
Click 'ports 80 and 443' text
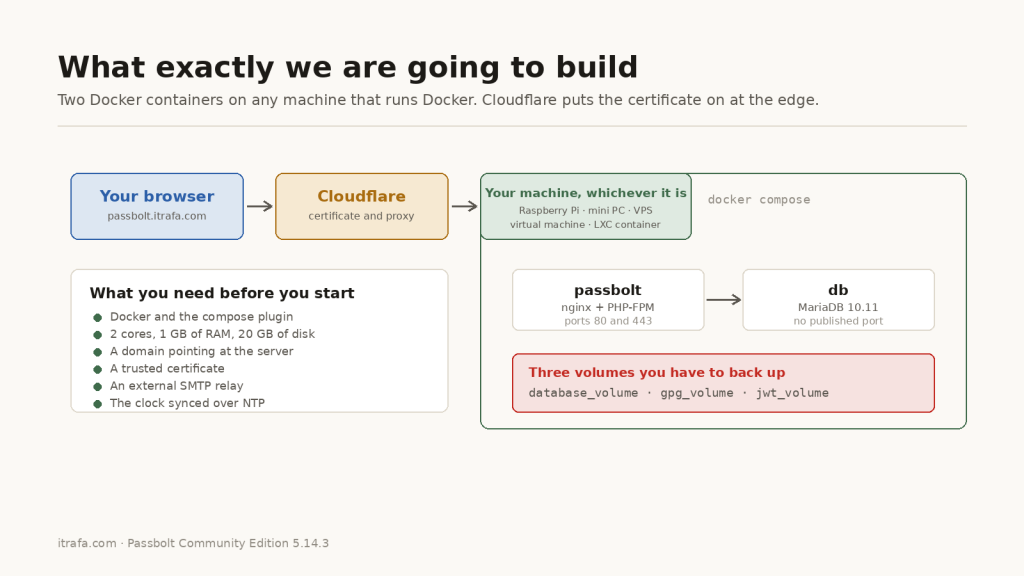[x=608, y=321]
